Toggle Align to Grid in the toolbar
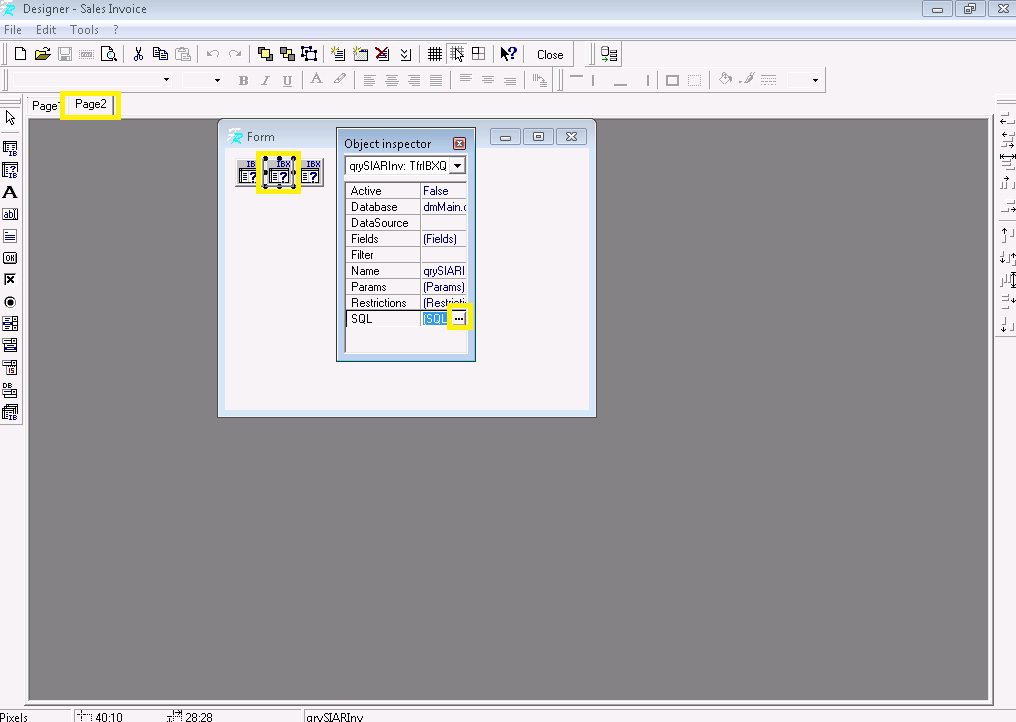 tap(457, 54)
